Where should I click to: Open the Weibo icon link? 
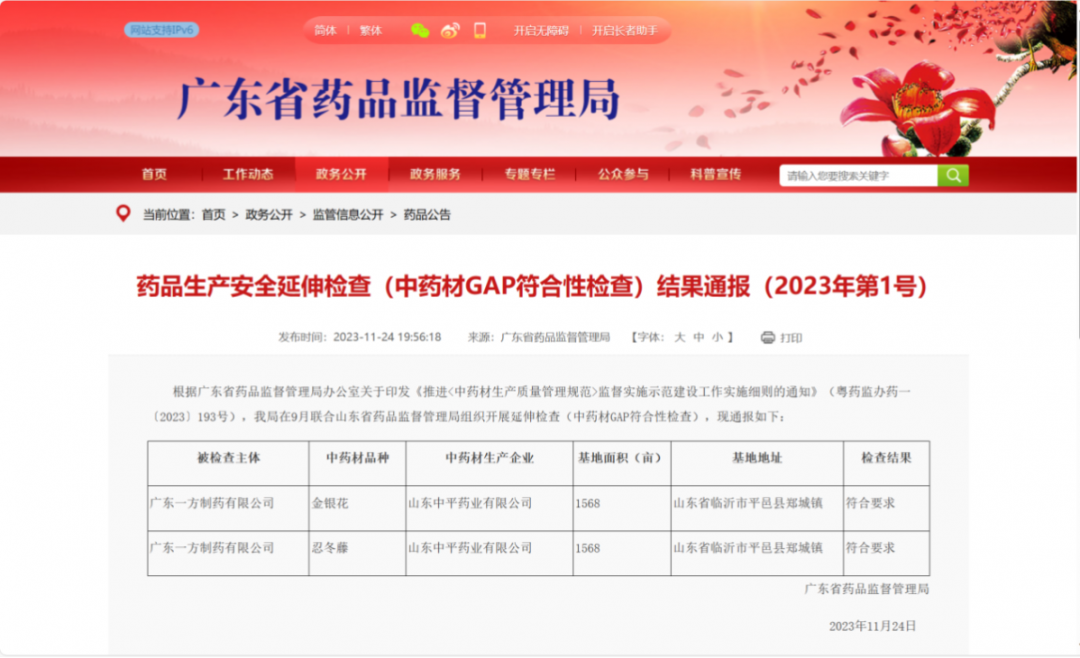click(x=450, y=31)
